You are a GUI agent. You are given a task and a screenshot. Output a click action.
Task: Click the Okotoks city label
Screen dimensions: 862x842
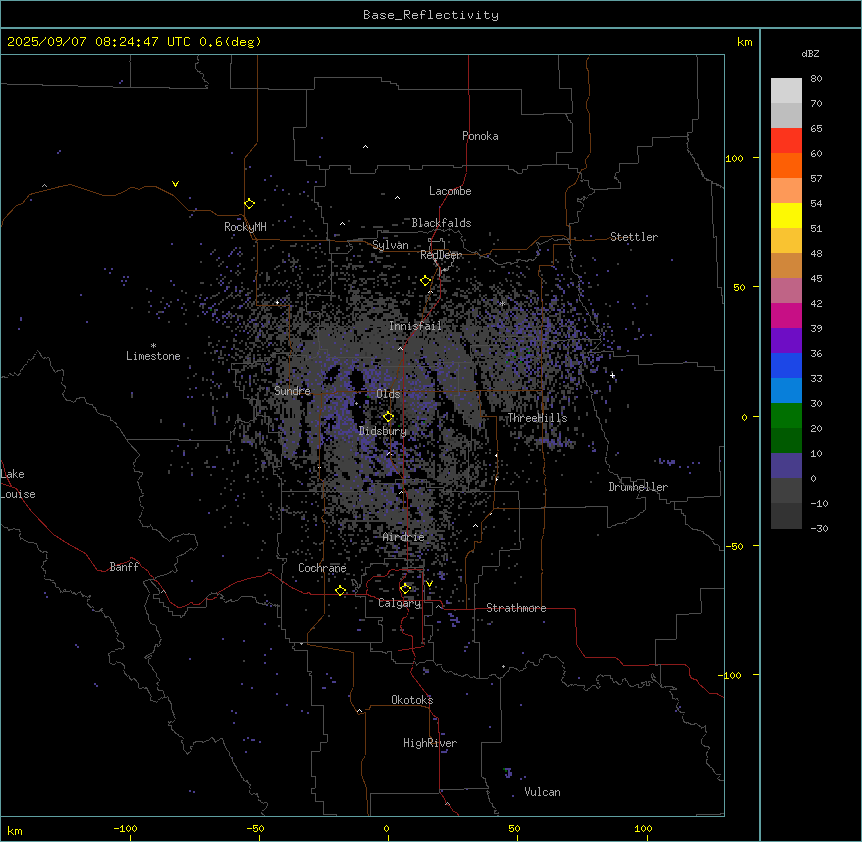pyautogui.click(x=412, y=700)
